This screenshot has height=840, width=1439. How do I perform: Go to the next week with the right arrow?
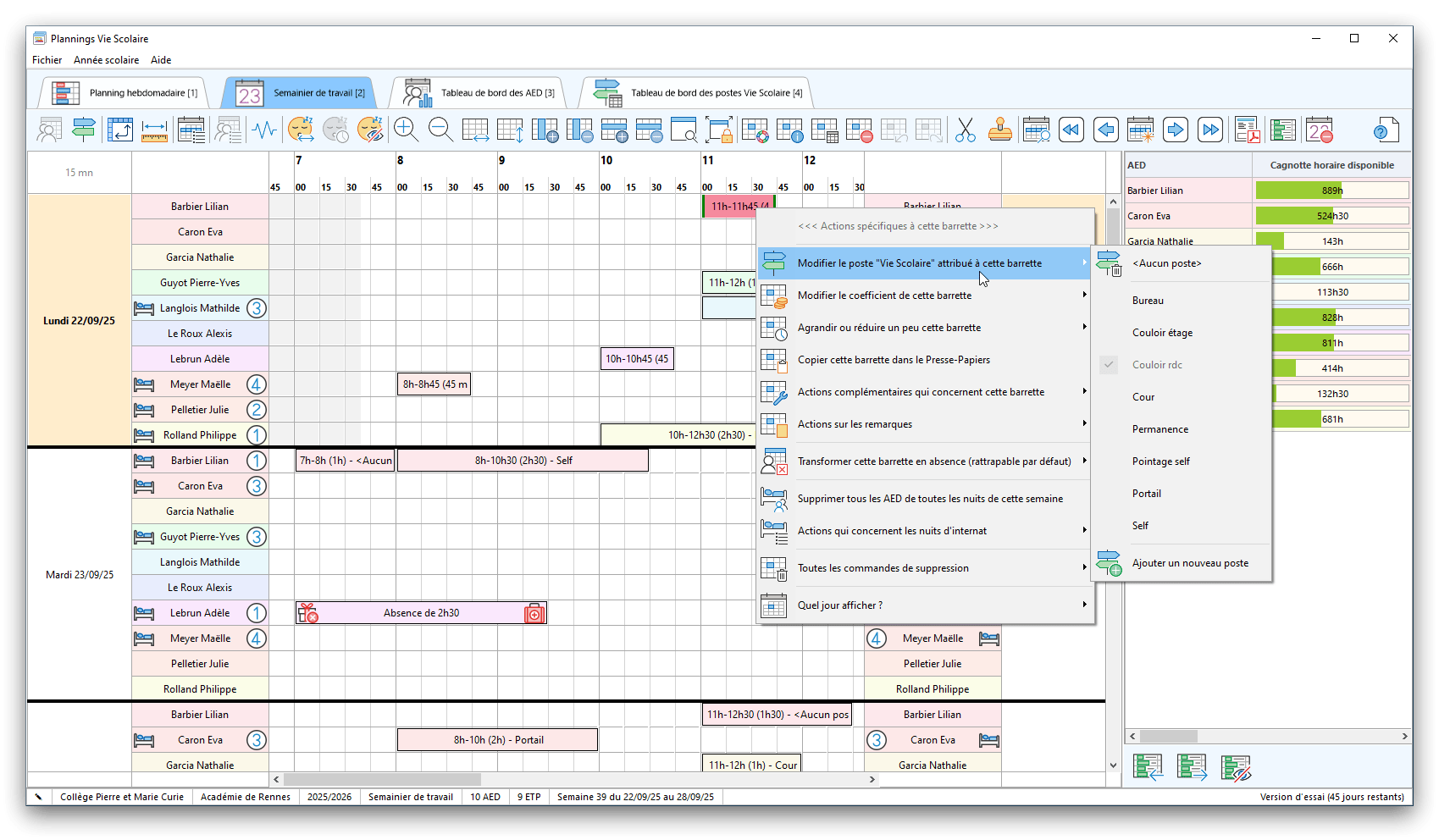pos(1175,130)
